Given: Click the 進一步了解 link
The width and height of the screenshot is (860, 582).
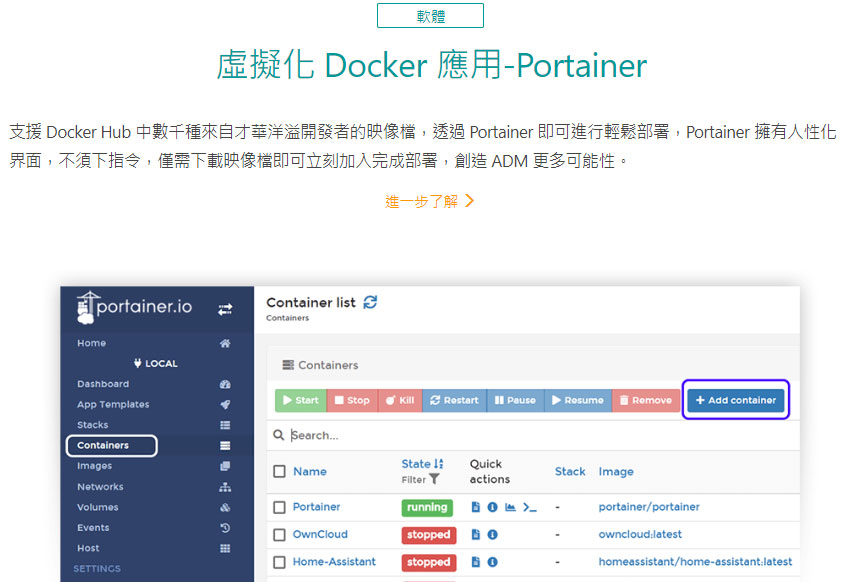Looking at the screenshot, I should (x=429, y=201).
